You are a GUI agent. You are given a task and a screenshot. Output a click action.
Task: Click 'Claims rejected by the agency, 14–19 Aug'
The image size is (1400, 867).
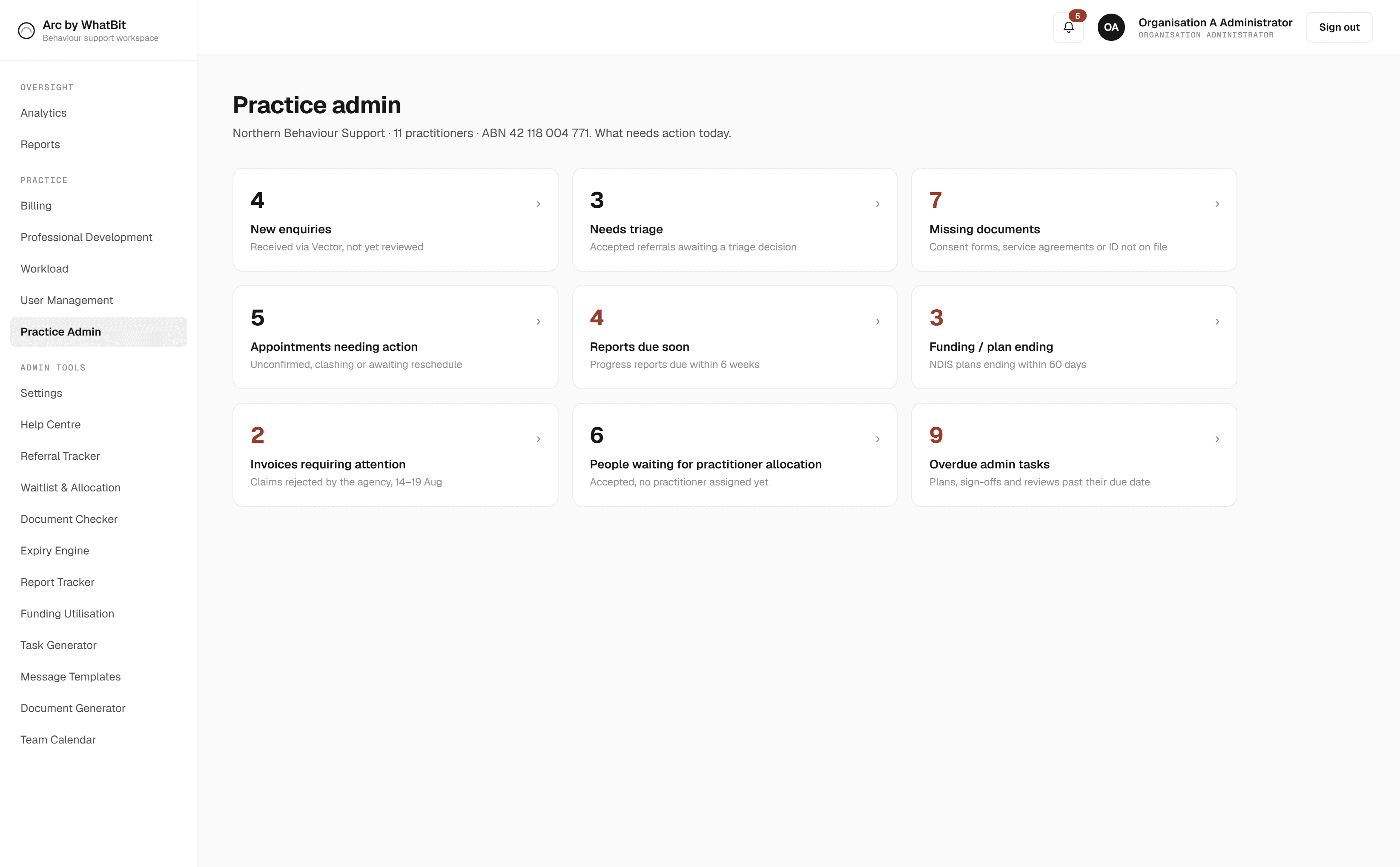point(346,482)
